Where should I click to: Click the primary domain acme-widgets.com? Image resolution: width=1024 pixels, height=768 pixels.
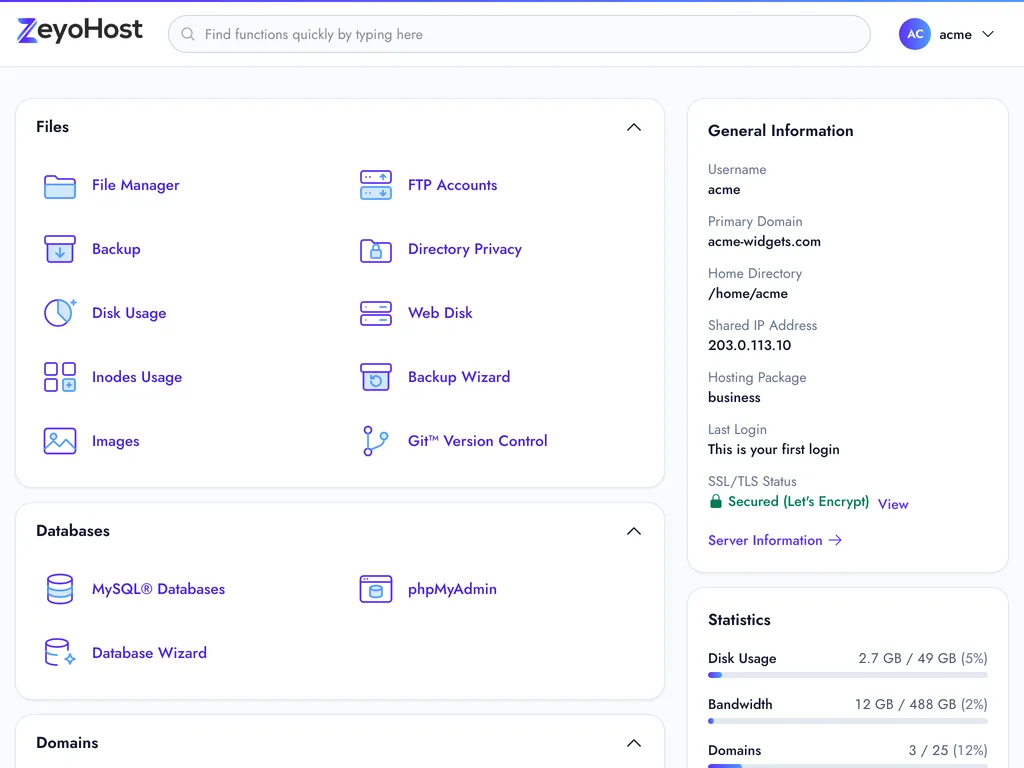pos(764,242)
